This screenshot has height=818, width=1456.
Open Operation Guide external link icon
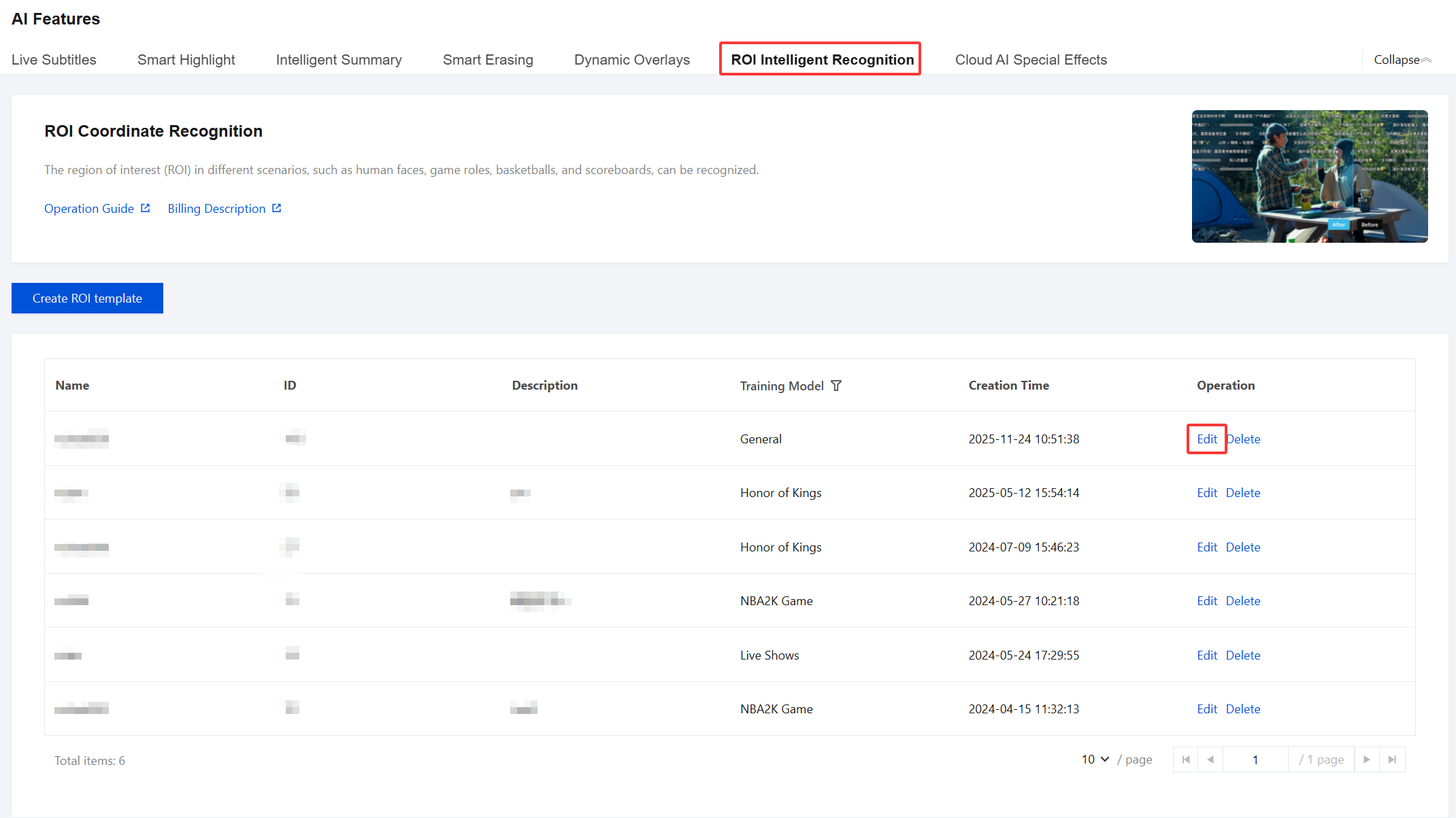[x=145, y=208]
